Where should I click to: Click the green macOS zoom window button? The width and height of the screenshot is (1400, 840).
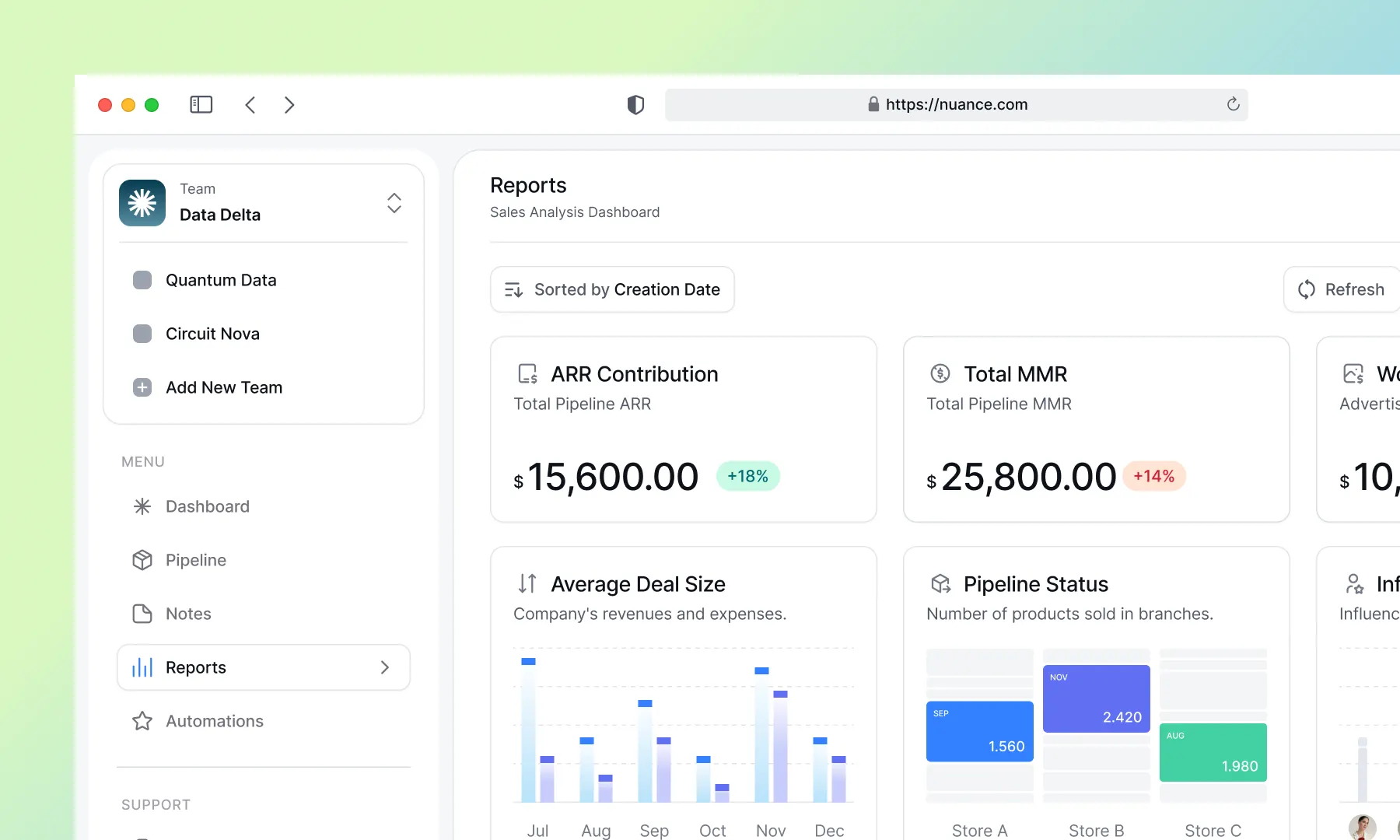pos(152,105)
